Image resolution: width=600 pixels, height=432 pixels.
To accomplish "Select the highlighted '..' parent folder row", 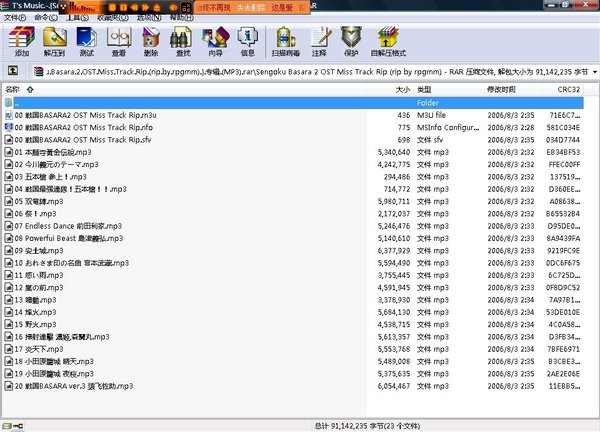I will coord(294,103).
